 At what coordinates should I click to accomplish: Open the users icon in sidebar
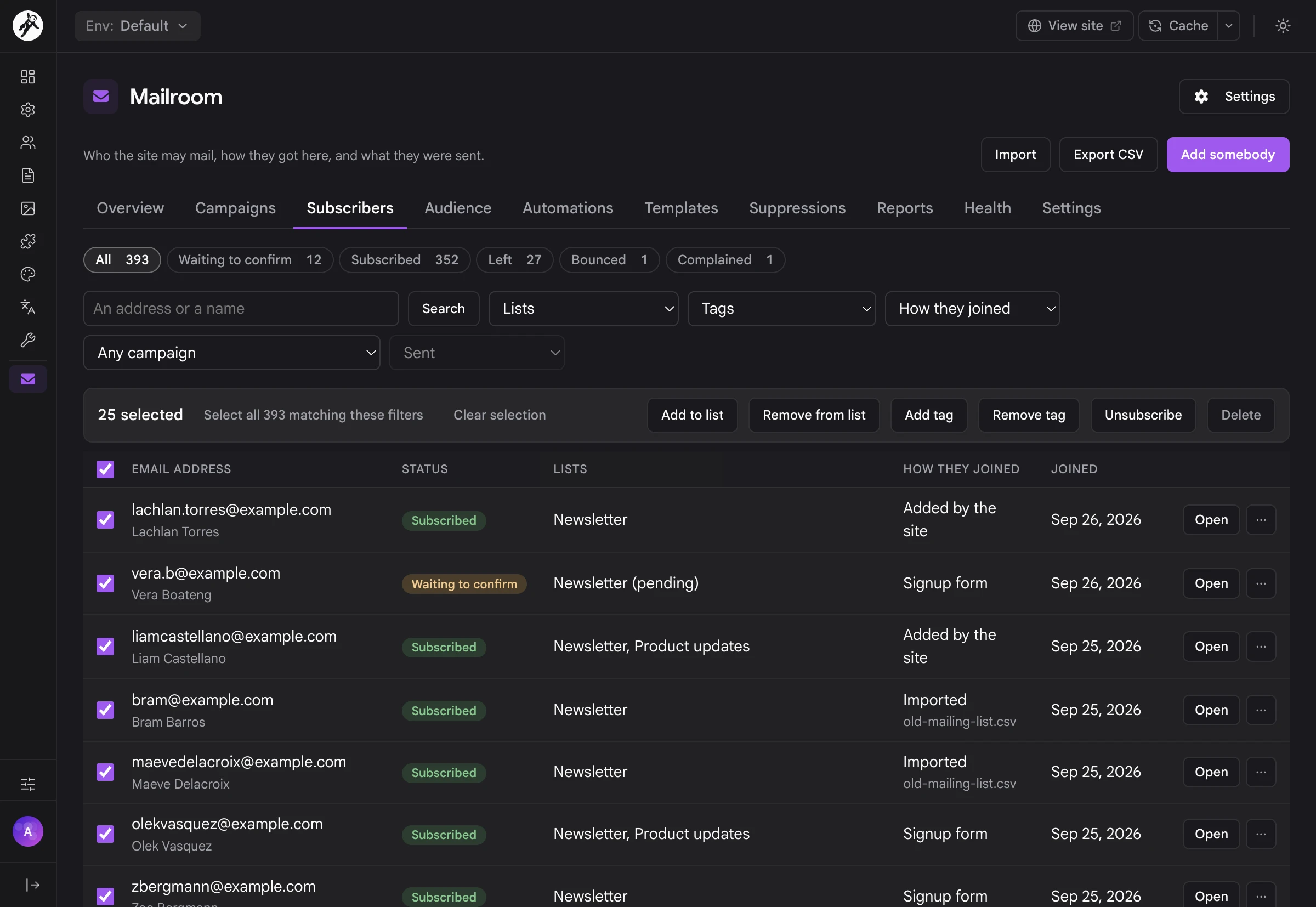(28, 143)
